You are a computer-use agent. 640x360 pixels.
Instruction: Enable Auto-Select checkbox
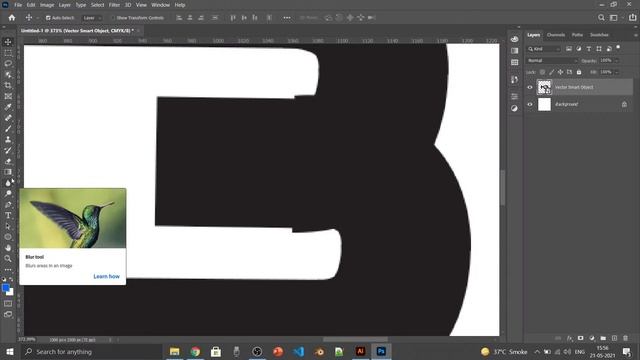(48, 18)
